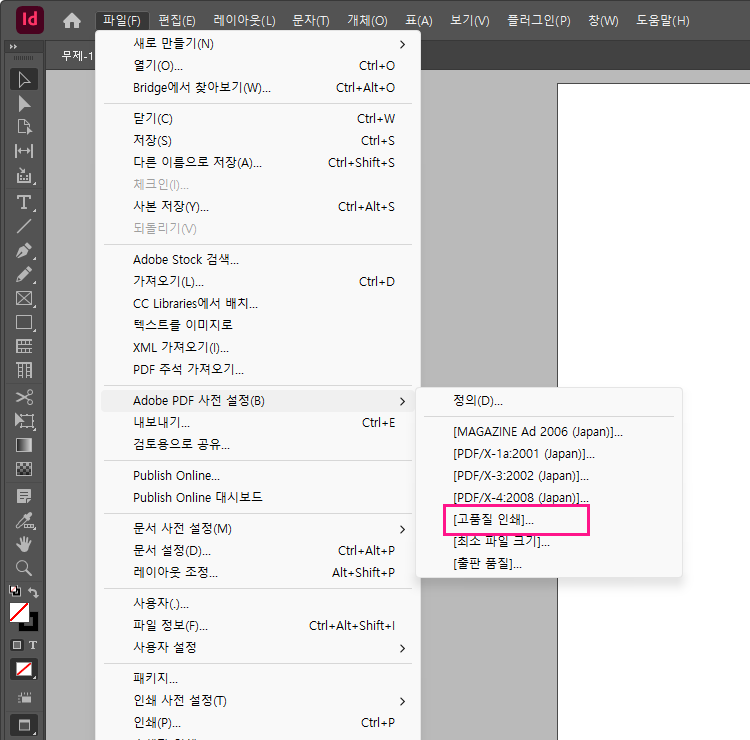Pick the Pen tool

point(24,250)
